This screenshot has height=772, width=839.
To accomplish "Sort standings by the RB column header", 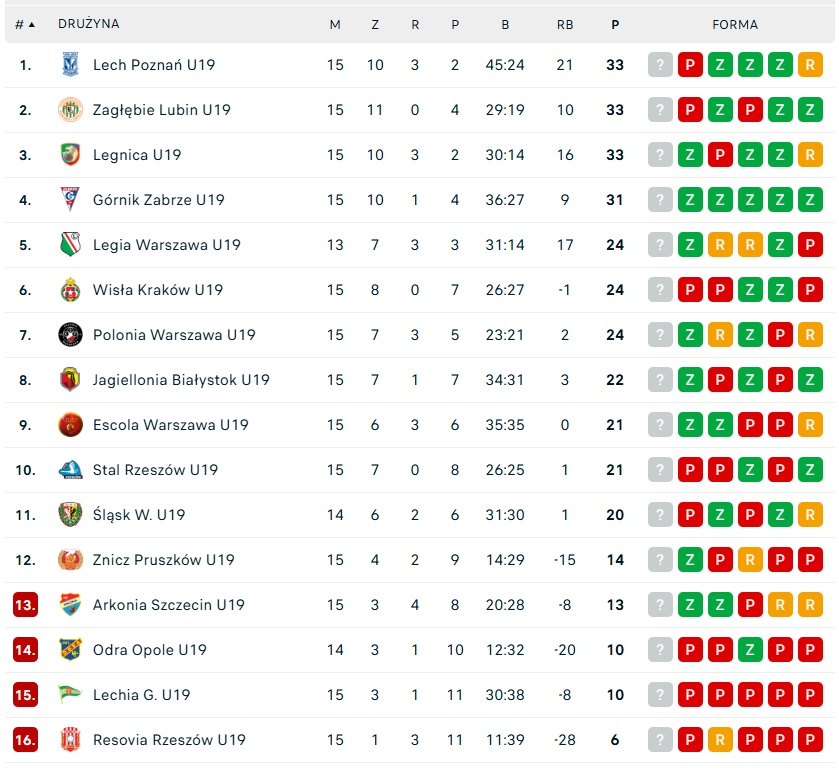I will [x=565, y=24].
